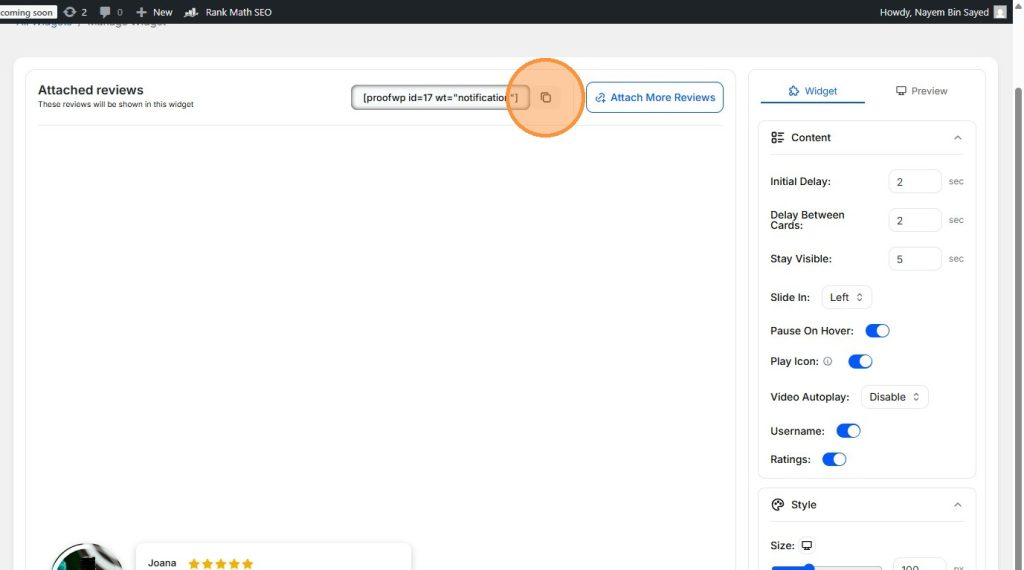The width and height of the screenshot is (1024, 570).
Task: Switch to the Preview tab
Action: pos(921,91)
